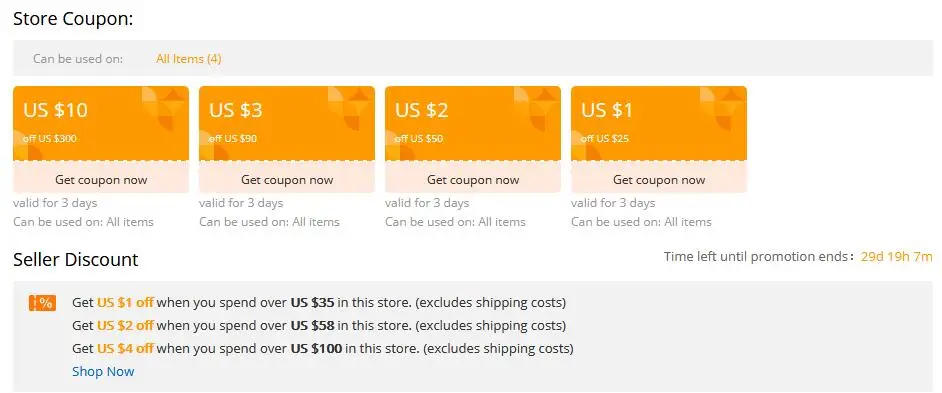Select the US $1 off US $25 coupon card

pyautogui.click(x=659, y=123)
